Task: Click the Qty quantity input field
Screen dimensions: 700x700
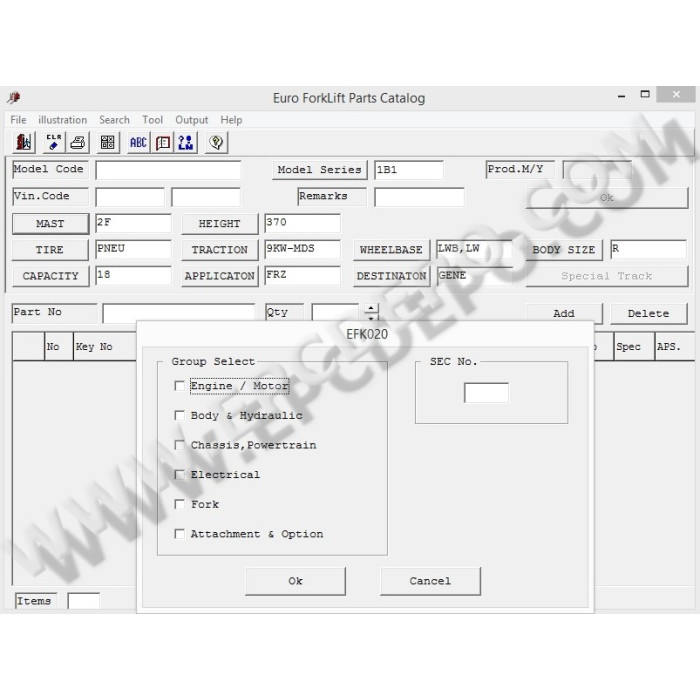Action: point(335,313)
